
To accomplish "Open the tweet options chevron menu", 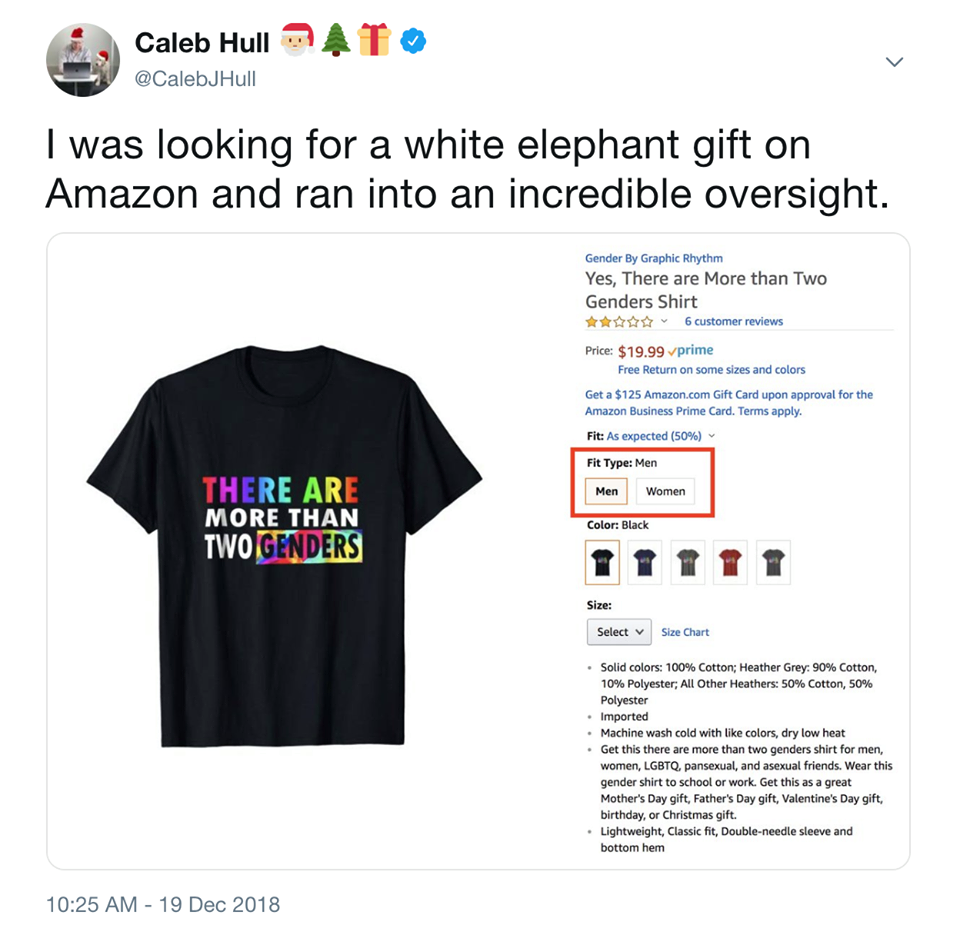I will (894, 62).
